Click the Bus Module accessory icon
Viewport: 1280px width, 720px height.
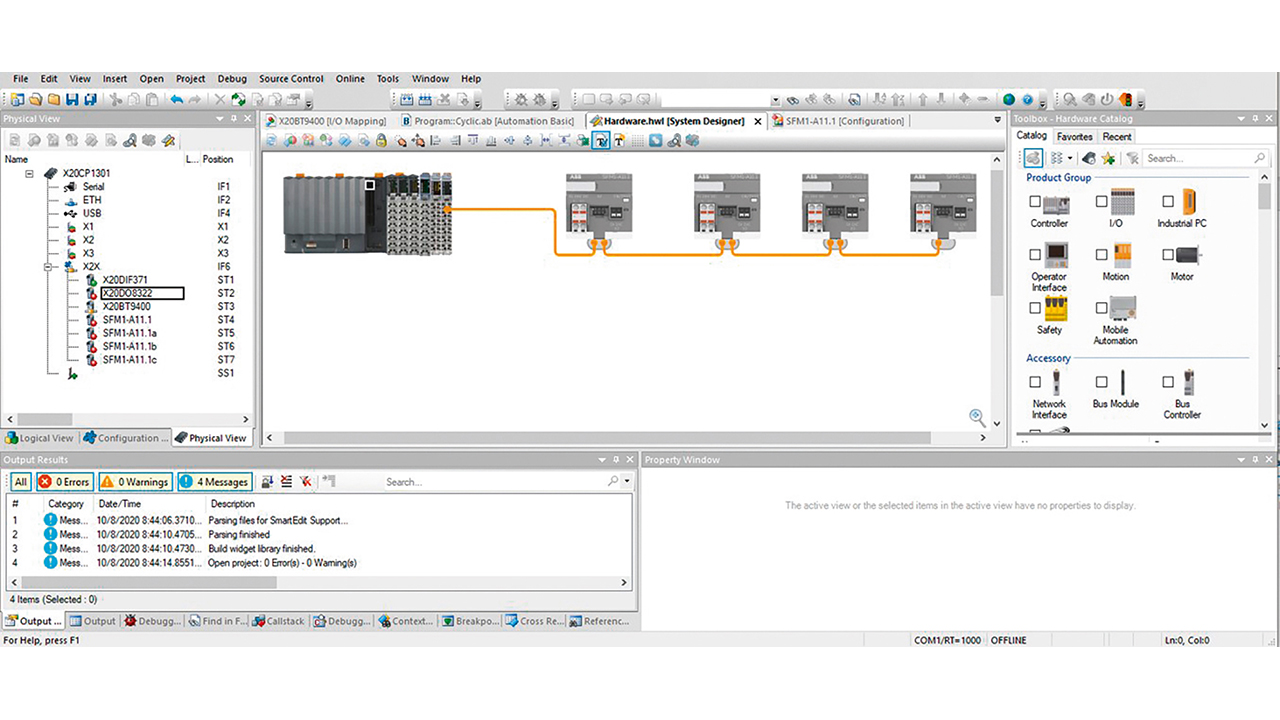[x=1122, y=382]
